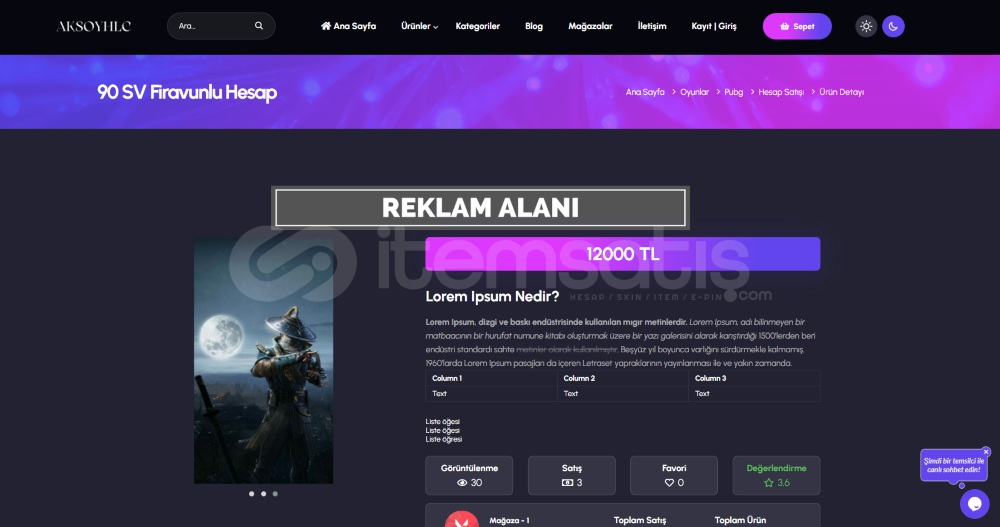1000x527 pixels.
Task: Click the Görüntülenme eye icon
Action: point(462,483)
